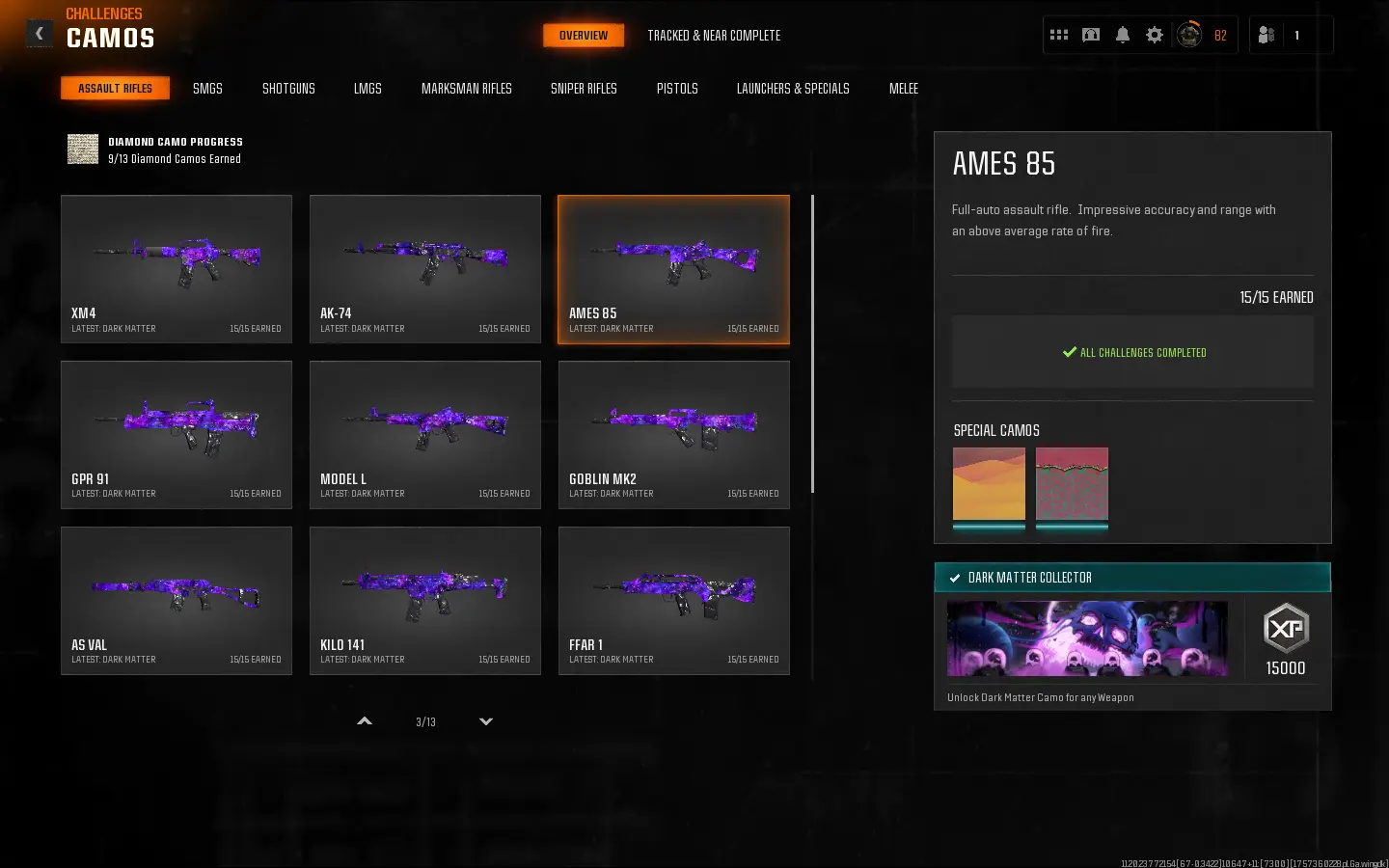The width and height of the screenshot is (1389, 868).
Task: Switch to the SMGs tab
Action: (207, 89)
